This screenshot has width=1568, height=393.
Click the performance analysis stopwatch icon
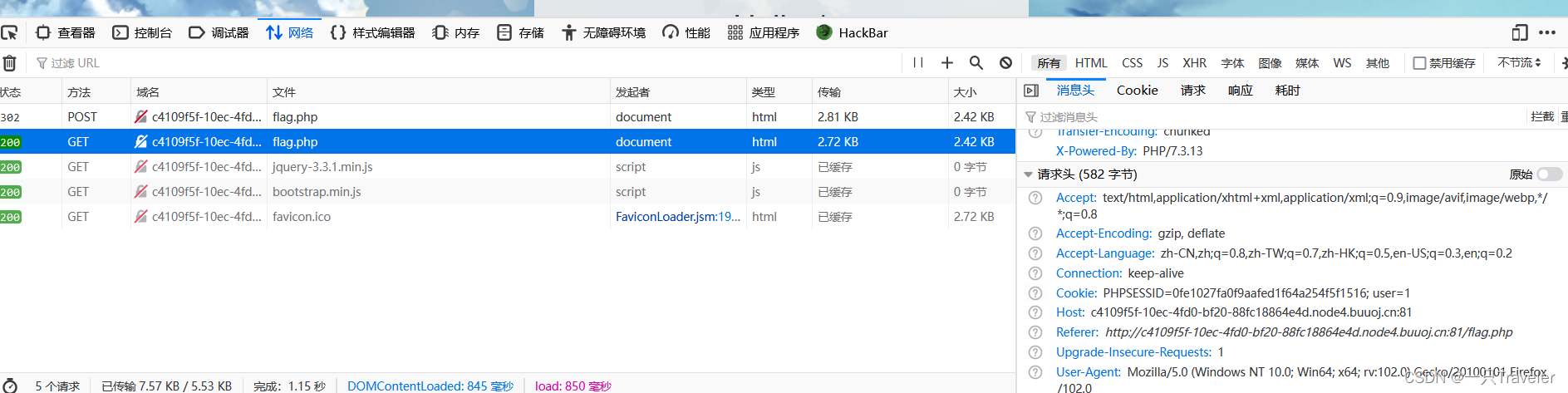[x=10, y=386]
